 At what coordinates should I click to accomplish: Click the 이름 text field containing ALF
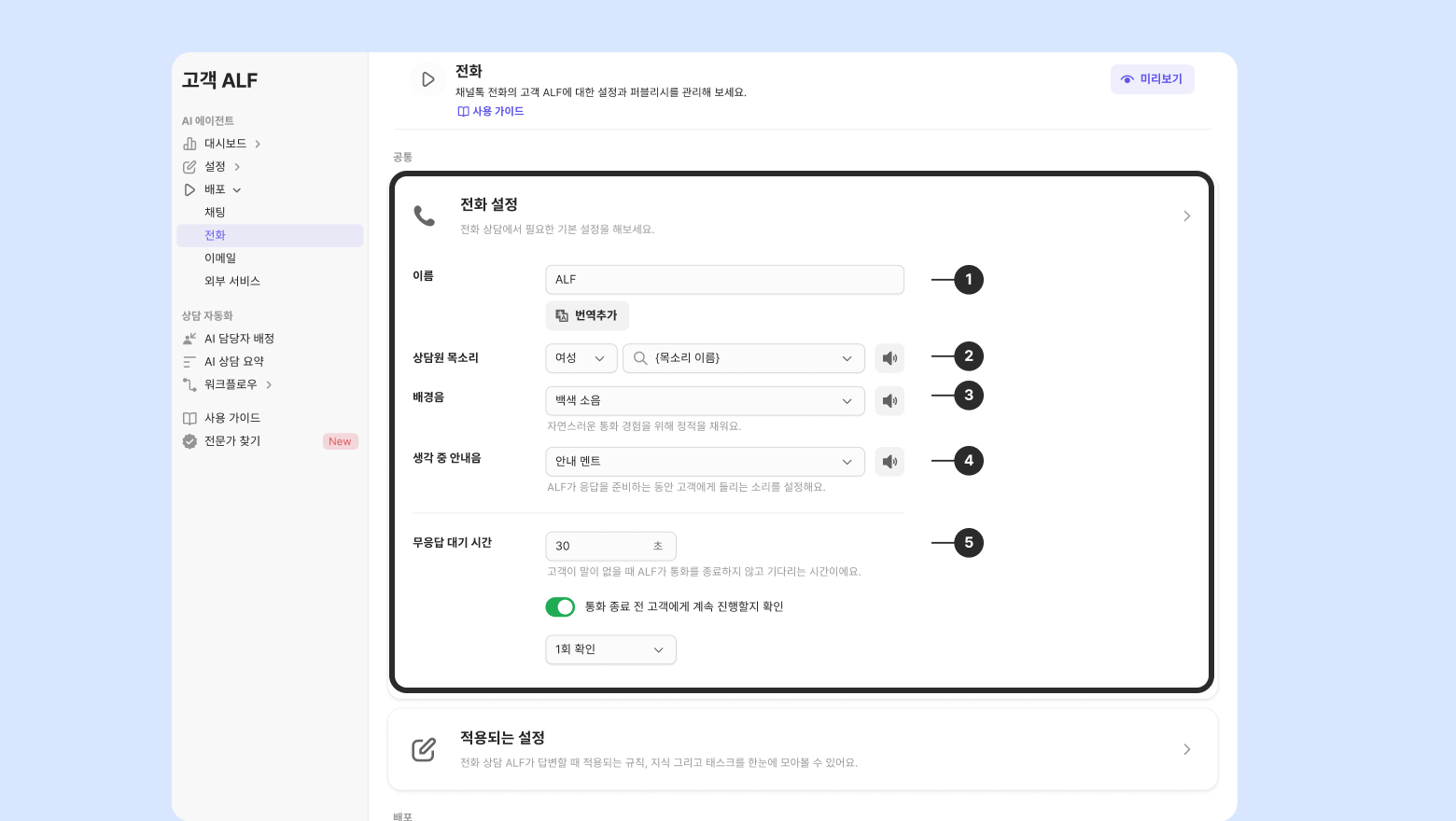point(724,280)
